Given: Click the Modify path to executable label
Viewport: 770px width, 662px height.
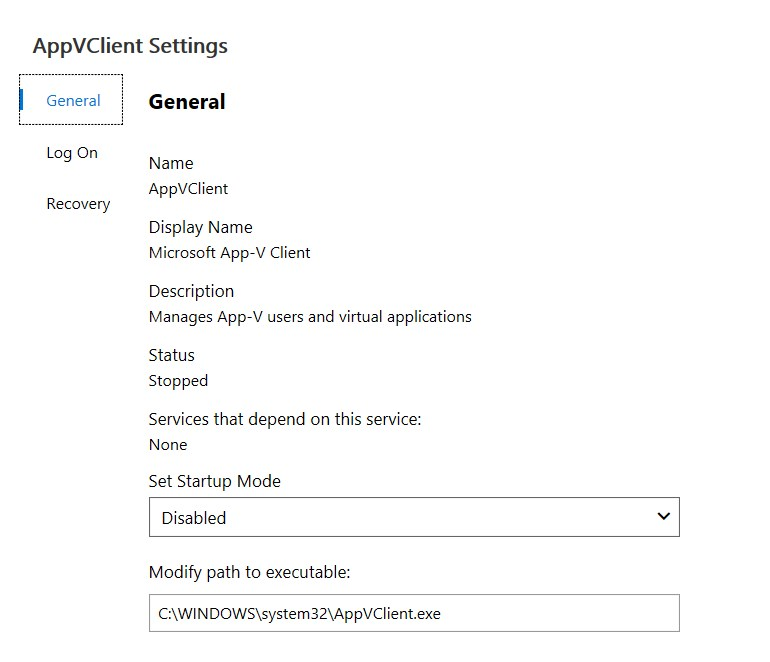Looking at the screenshot, I should tap(249, 573).
